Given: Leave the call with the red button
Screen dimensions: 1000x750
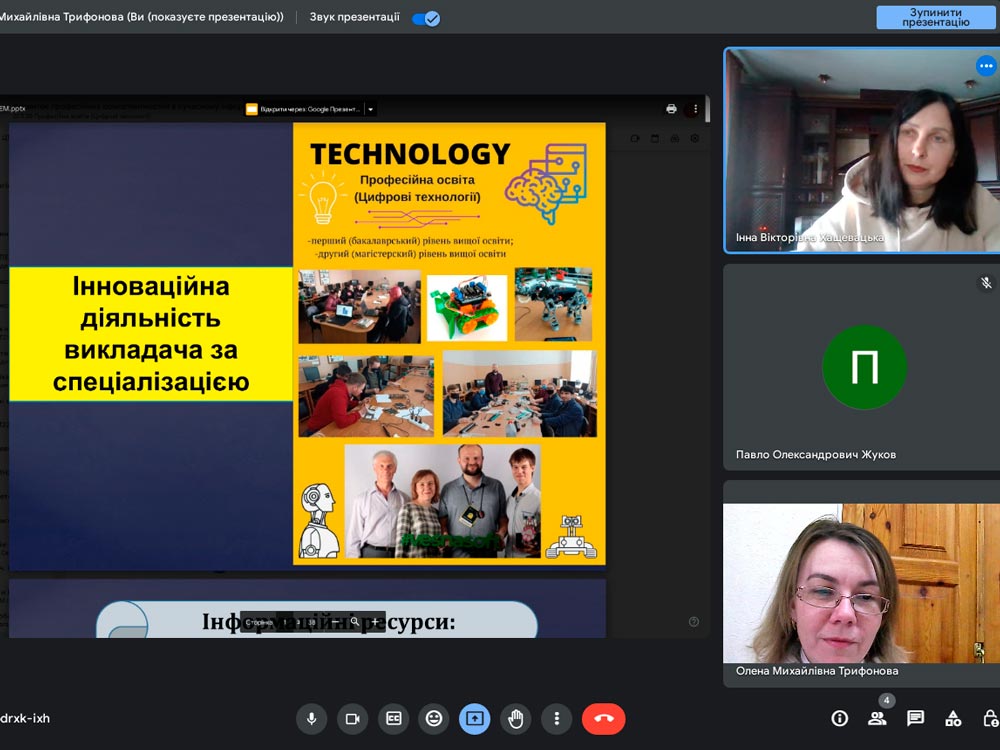Looking at the screenshot, I should tap(603, 718).
